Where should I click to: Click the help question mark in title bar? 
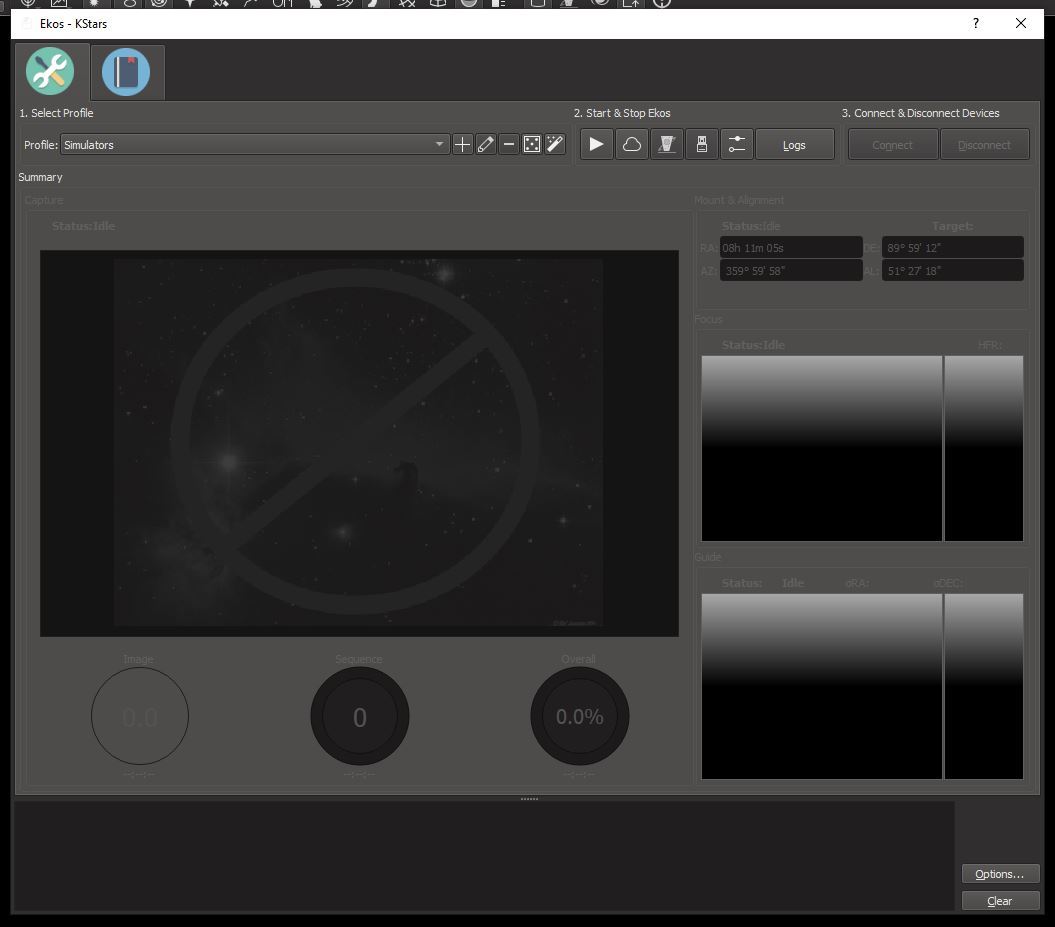[x=976, y=24]
